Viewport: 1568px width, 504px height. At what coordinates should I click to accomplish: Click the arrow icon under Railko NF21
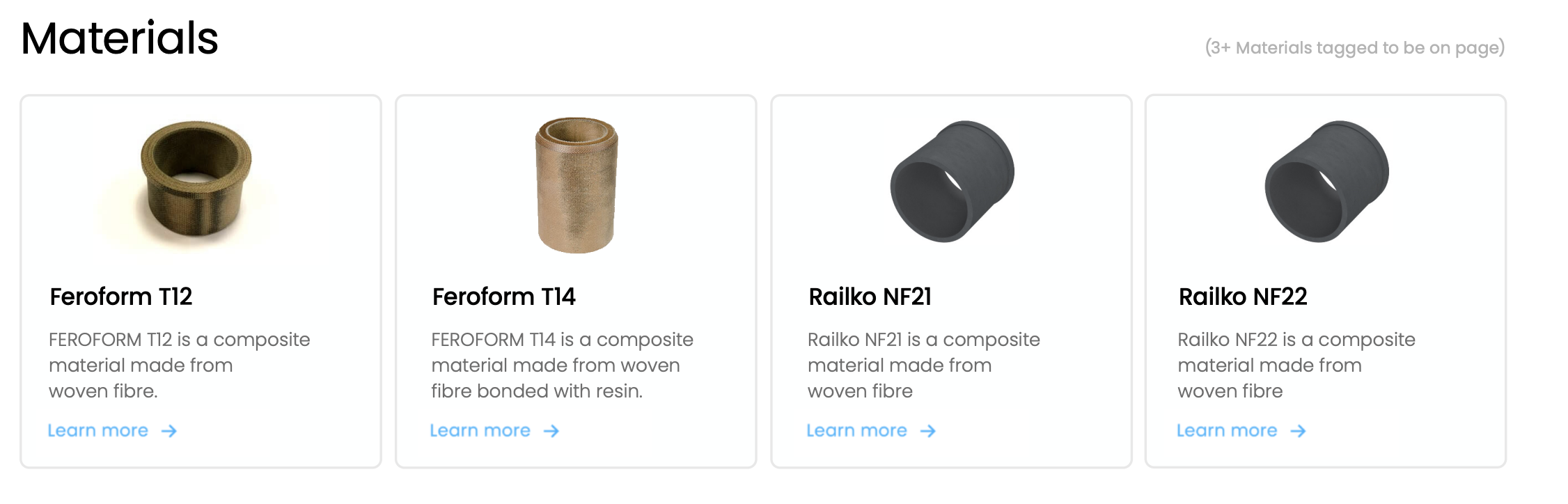pos(928,432)
